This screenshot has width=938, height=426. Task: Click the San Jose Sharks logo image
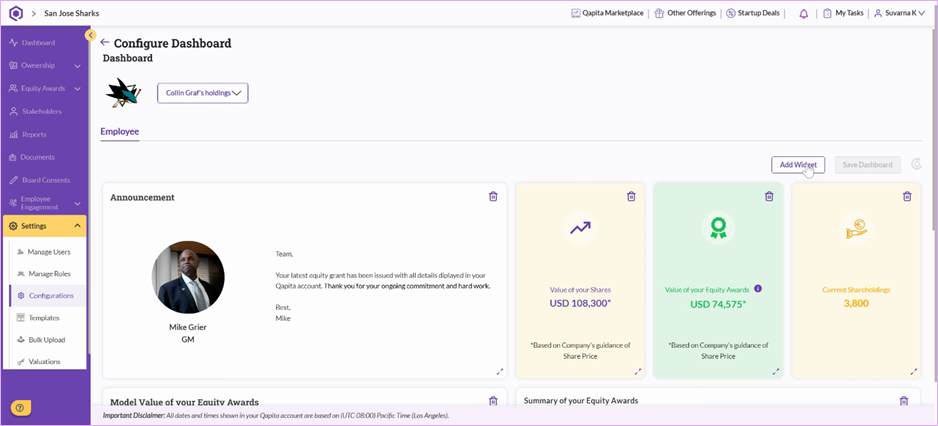[x=123, y=93]
